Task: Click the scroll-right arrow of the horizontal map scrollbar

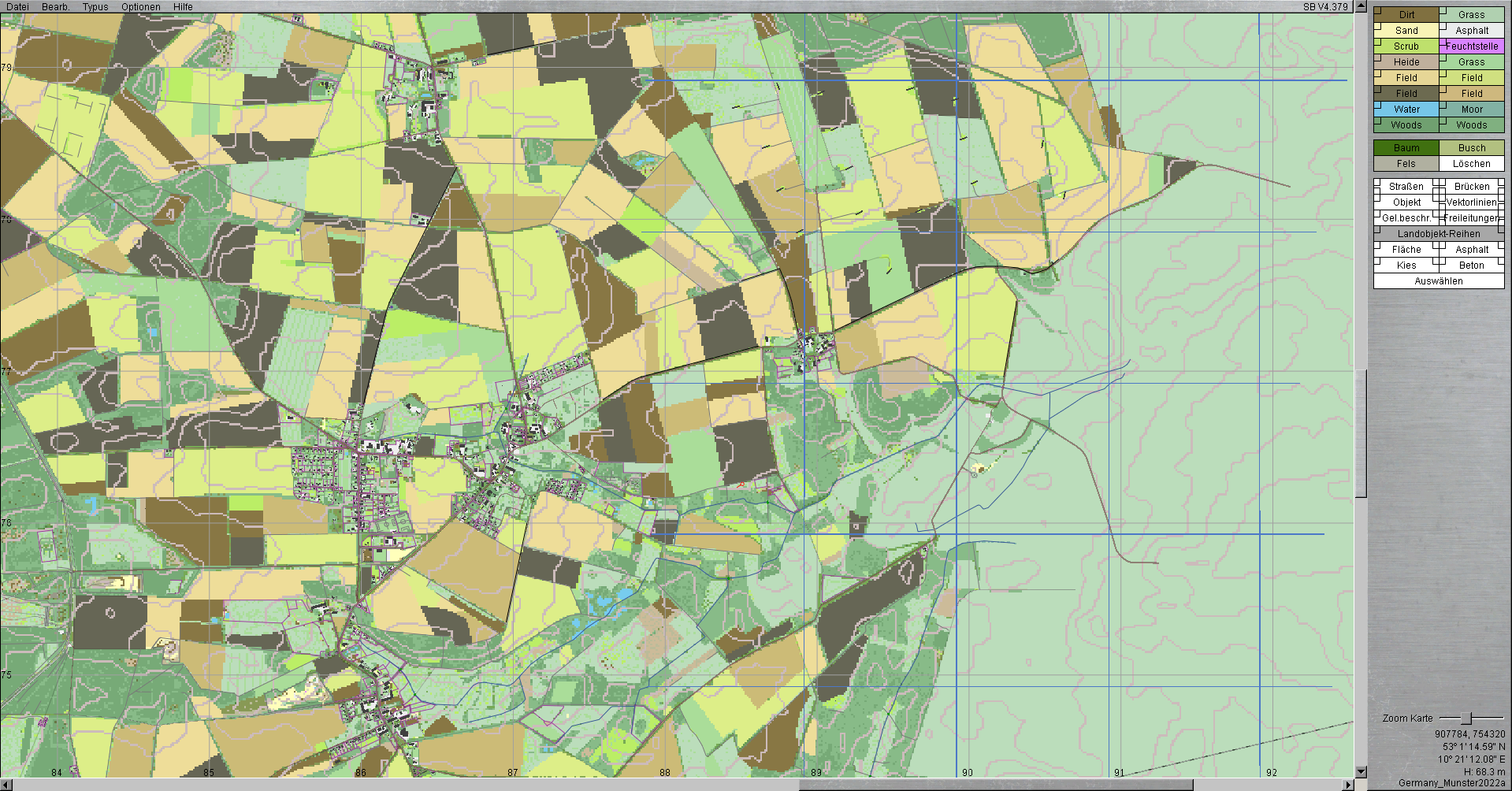Action: point(1348,785)
